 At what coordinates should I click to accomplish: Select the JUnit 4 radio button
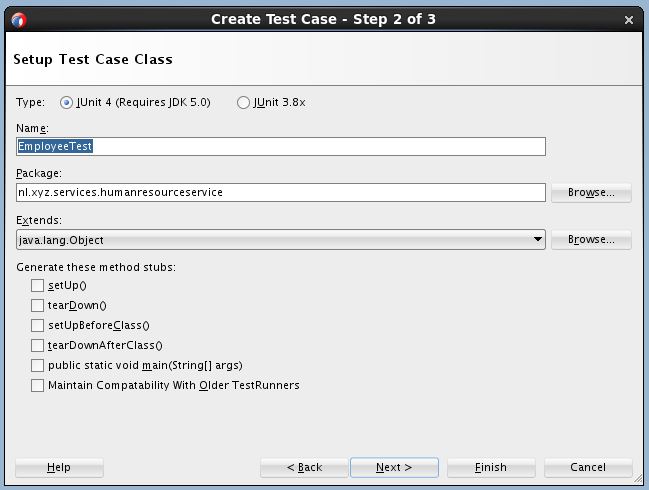tap(67, 102)
